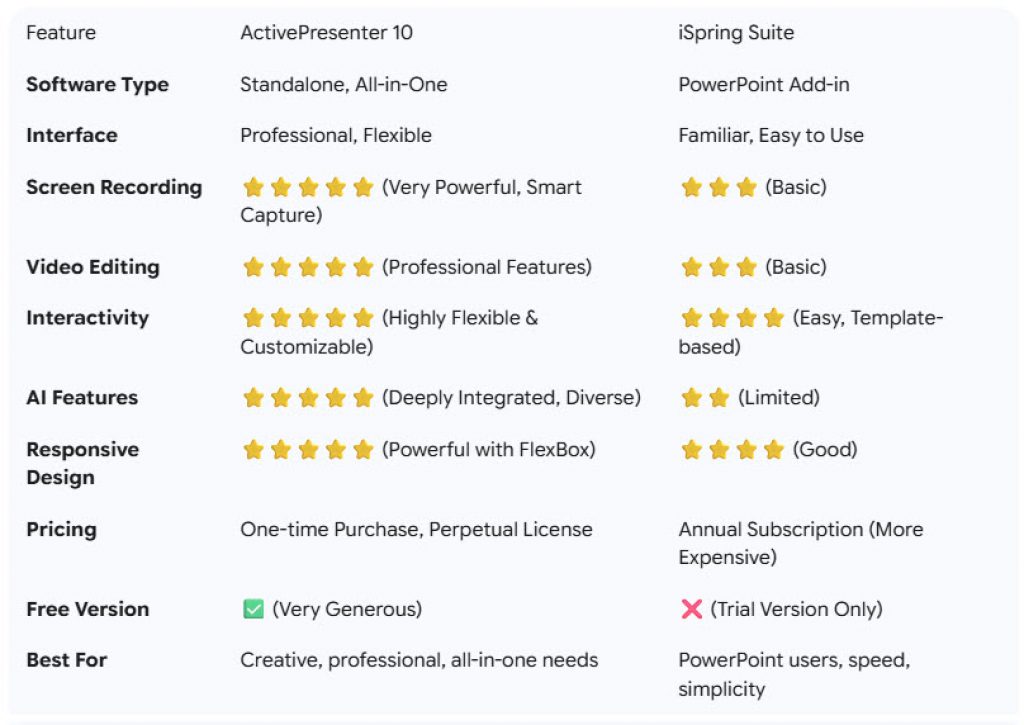Click the green checkmark in Free Version row
Viewport: 1024px width, 725px height.
point(253,609)
